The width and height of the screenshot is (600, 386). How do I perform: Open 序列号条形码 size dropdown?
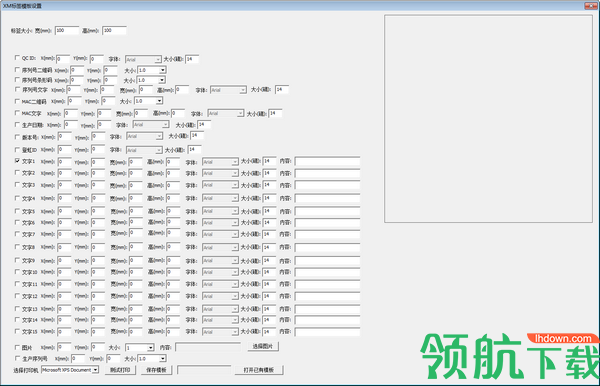[x=162, y=80]
